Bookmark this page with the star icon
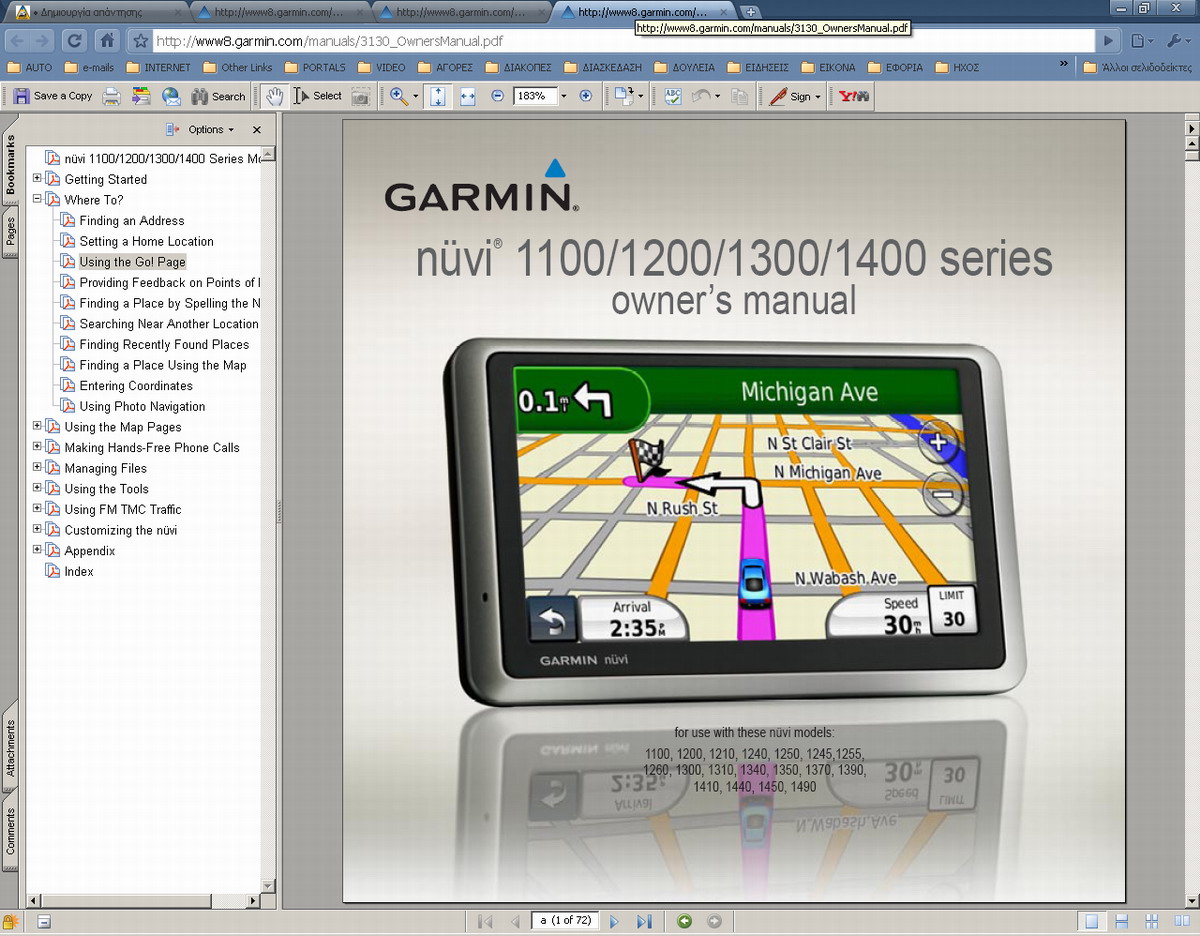Image resolution: width=1200 pixels, height=936 pixels. pos(140,41)
